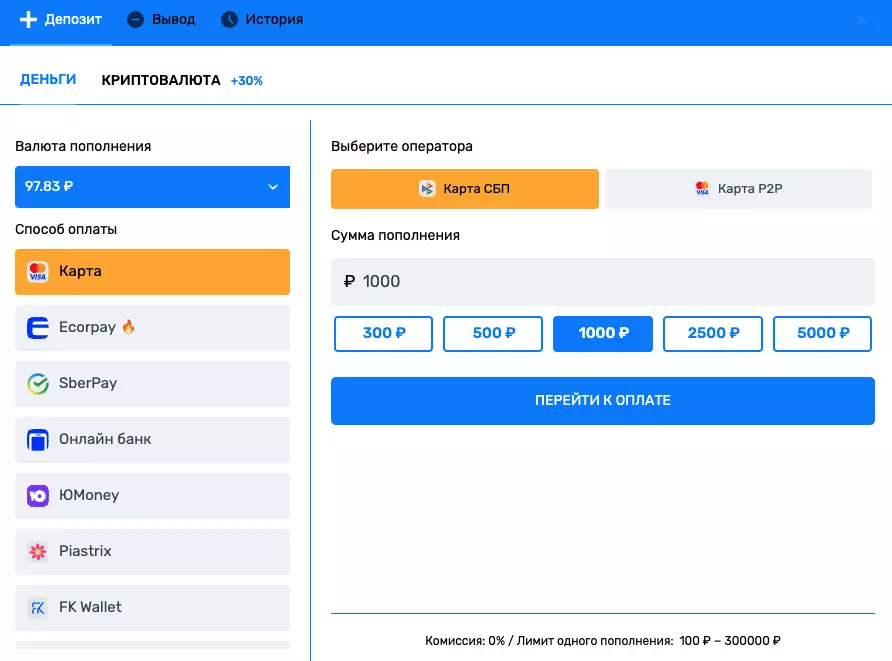Choose the 300 ₽ quick amount
892x661 pixels.
click(383, 334)
